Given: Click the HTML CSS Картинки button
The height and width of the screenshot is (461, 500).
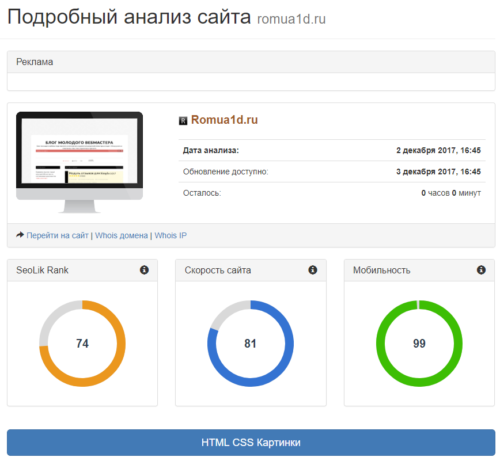Looking at the screenshot, I should [251, 442].
